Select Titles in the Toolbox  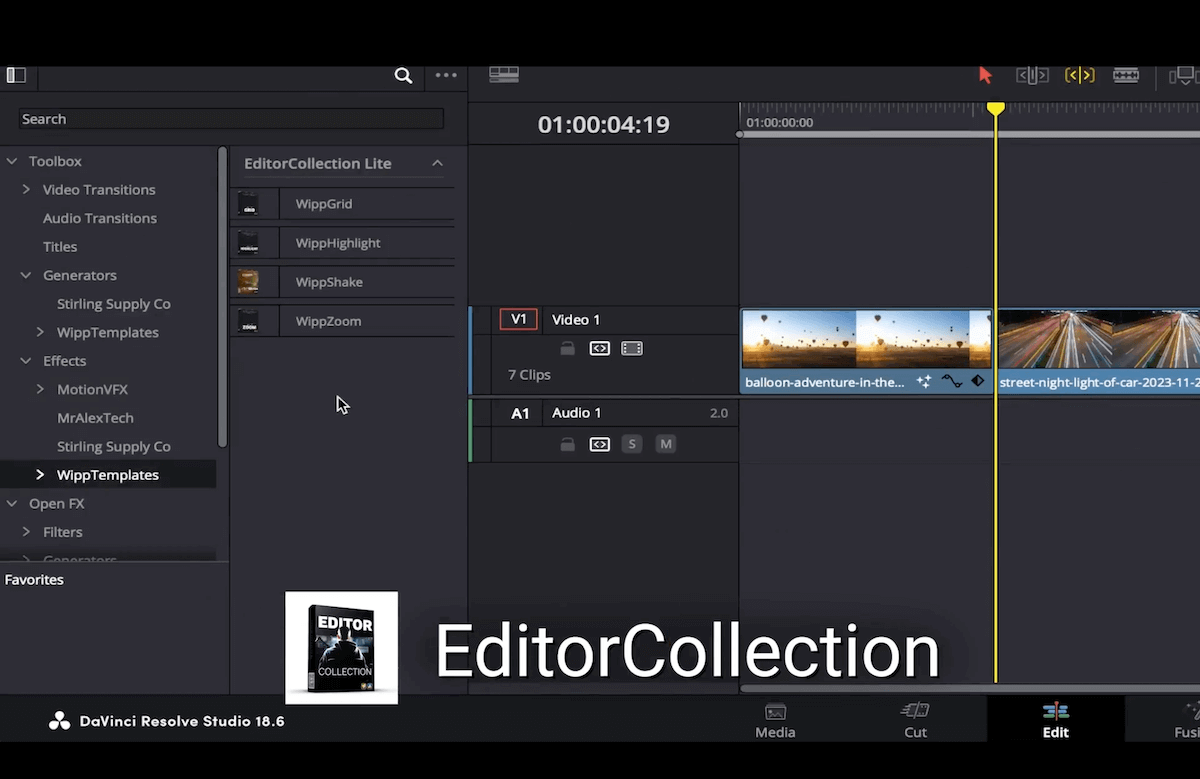coord(60,247)
